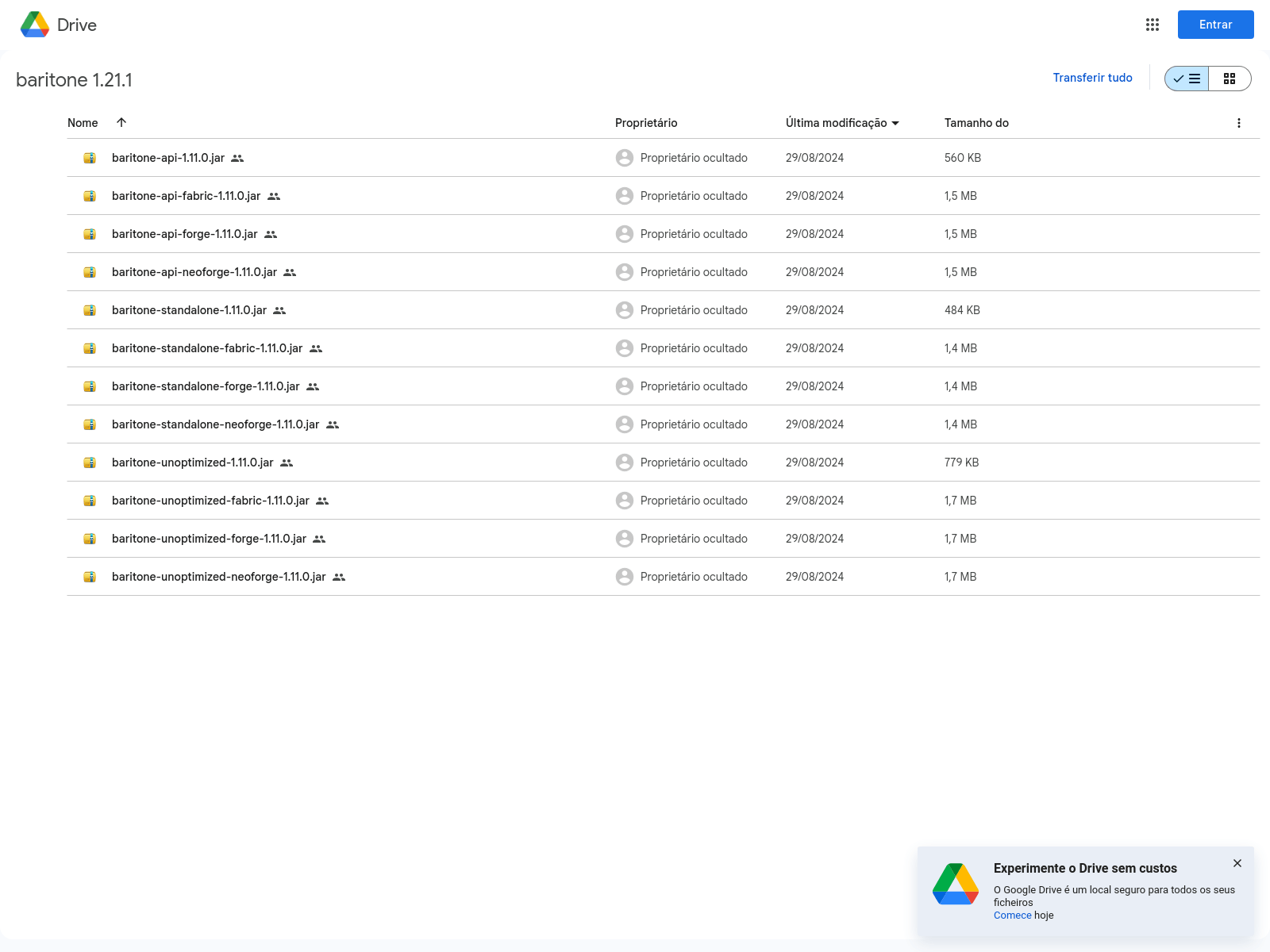Open the Google apps grid icon
Viewport: 1270px width, 952px height.
click(x=1153, y=25)
